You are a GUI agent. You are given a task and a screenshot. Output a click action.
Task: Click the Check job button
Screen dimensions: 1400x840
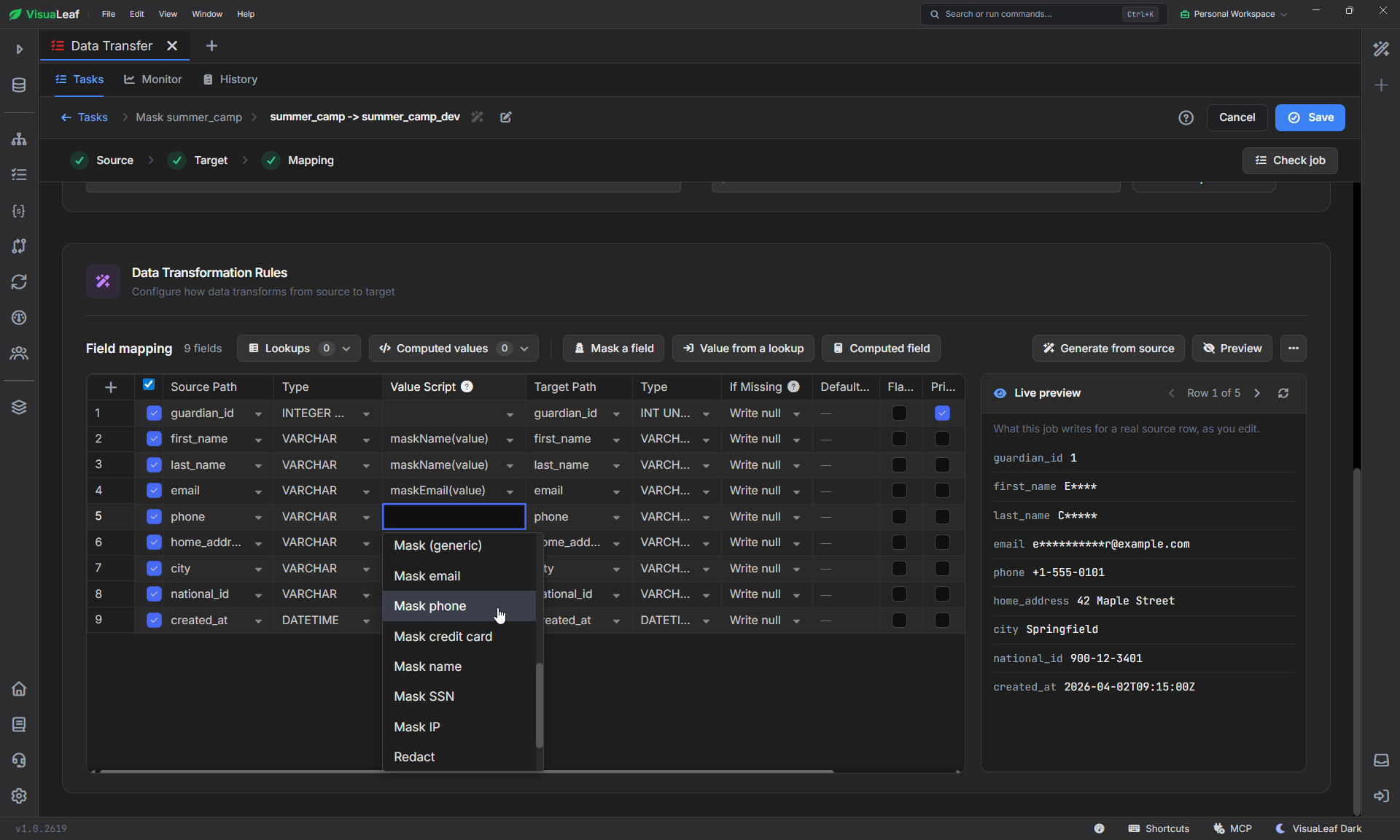pyautogui.click(x=1289, y=160)
